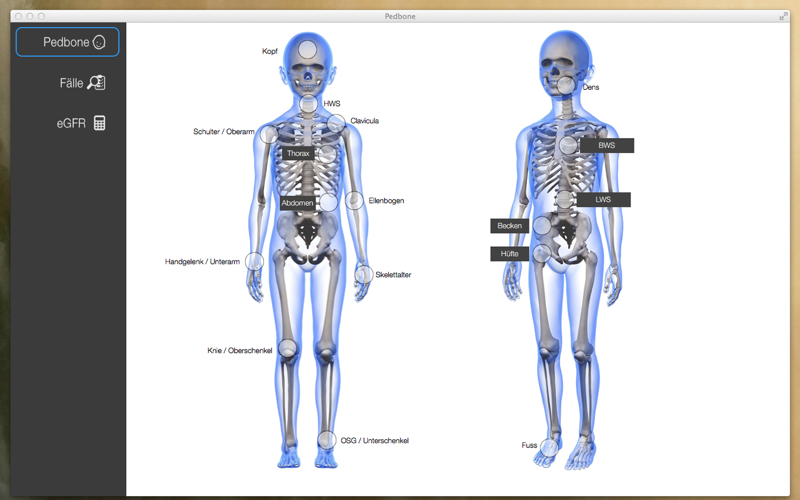The height and width of the screenshot is (500, 800).
Task: Open the Pedbone sidebar section
Action: click(67, 42)
